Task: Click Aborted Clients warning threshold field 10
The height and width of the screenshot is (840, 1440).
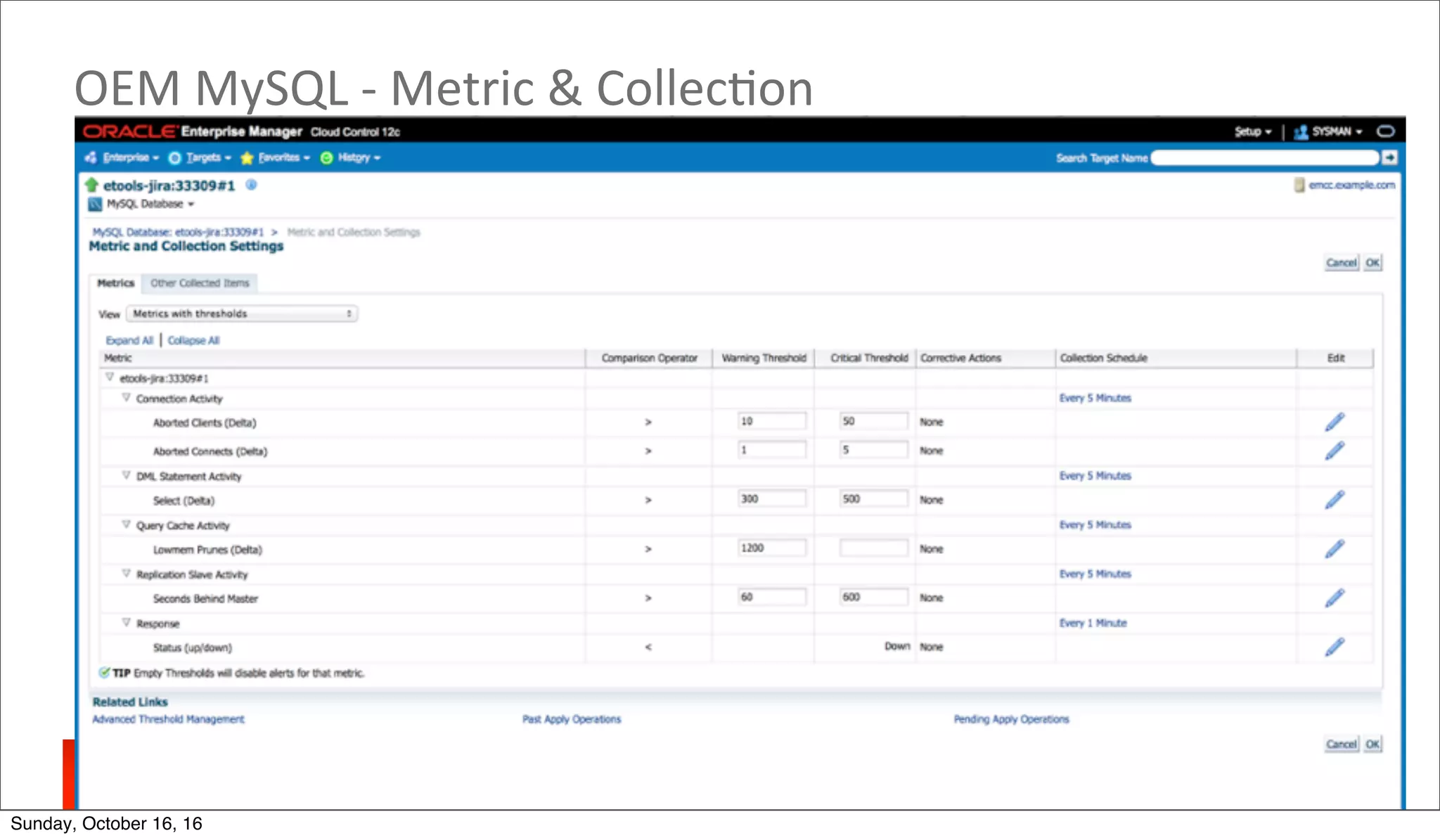Action: click(772, 421)
